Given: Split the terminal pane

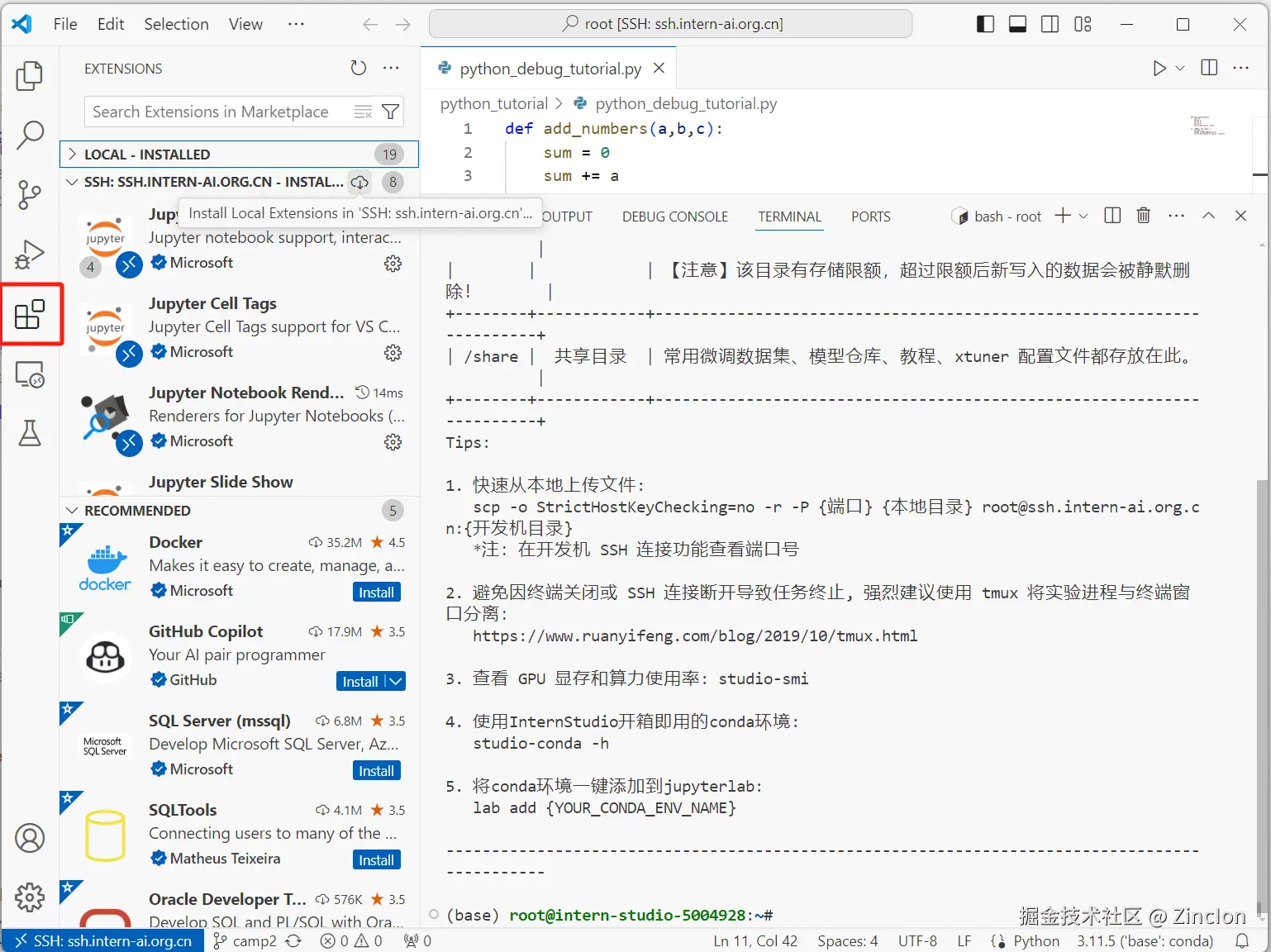Looking at the screenshot, I should 1113,216.
